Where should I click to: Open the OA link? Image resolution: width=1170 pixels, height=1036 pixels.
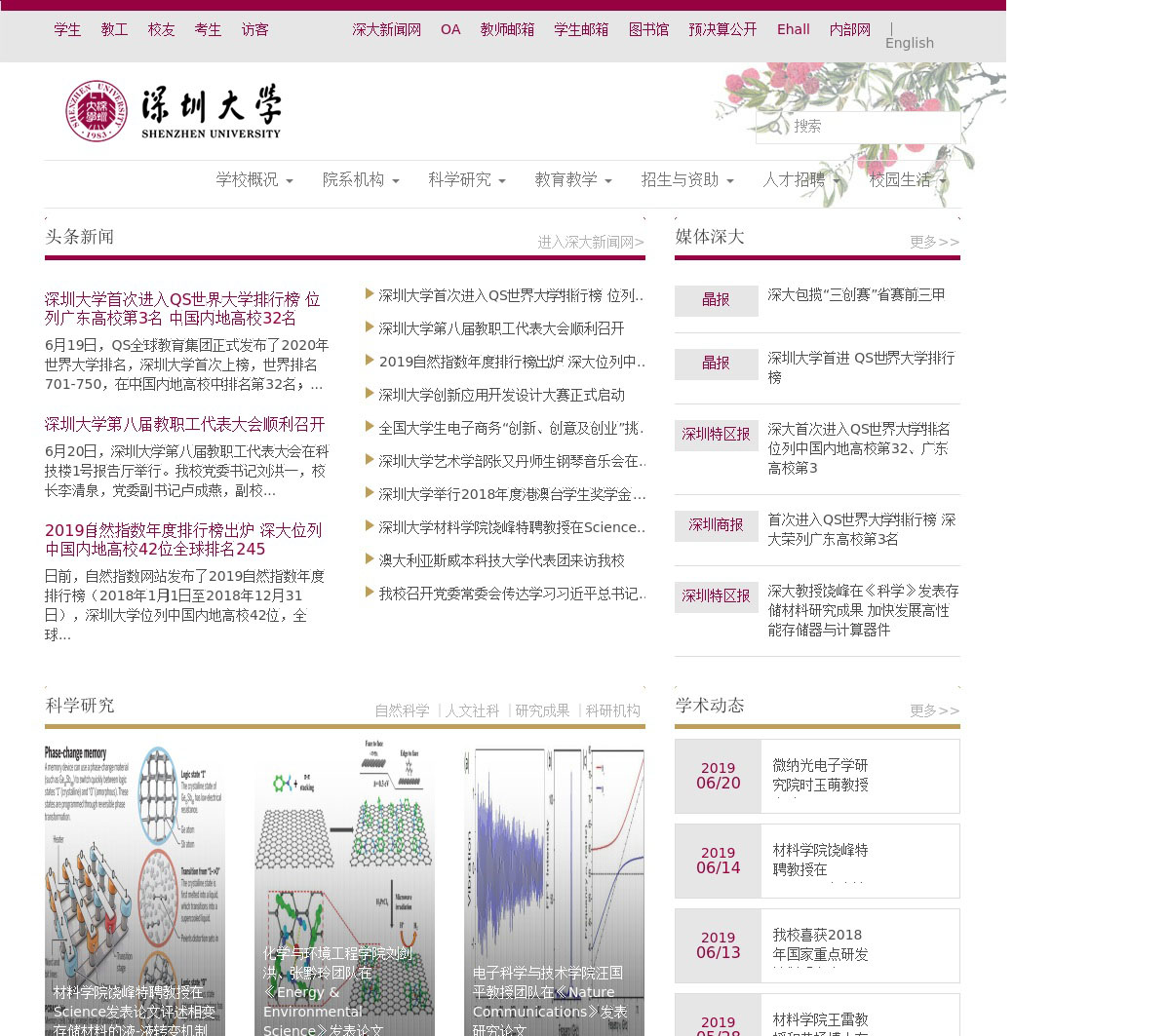[x=450, y=30]
